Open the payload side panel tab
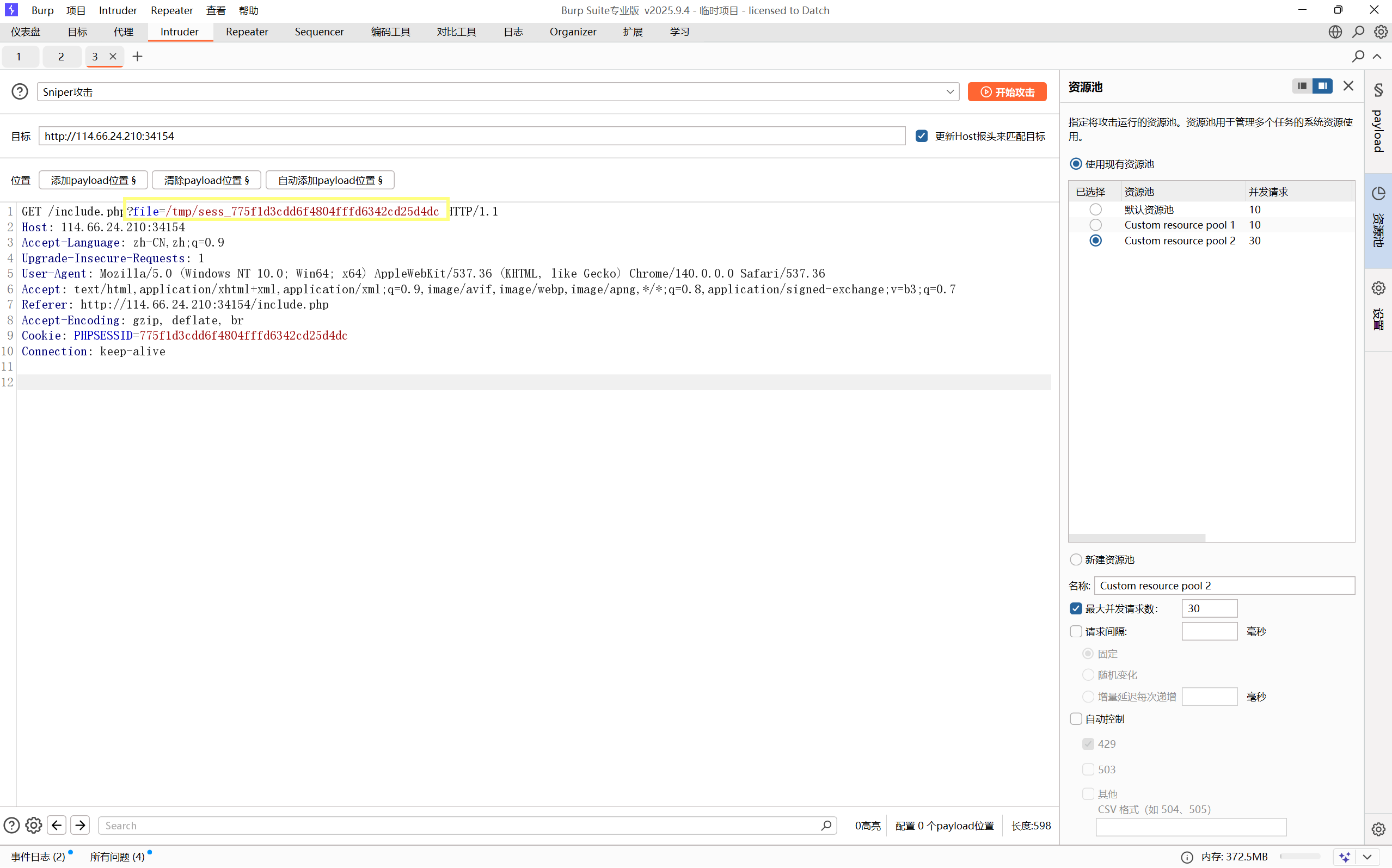1392x868 pixels. tap(1378, 121)
